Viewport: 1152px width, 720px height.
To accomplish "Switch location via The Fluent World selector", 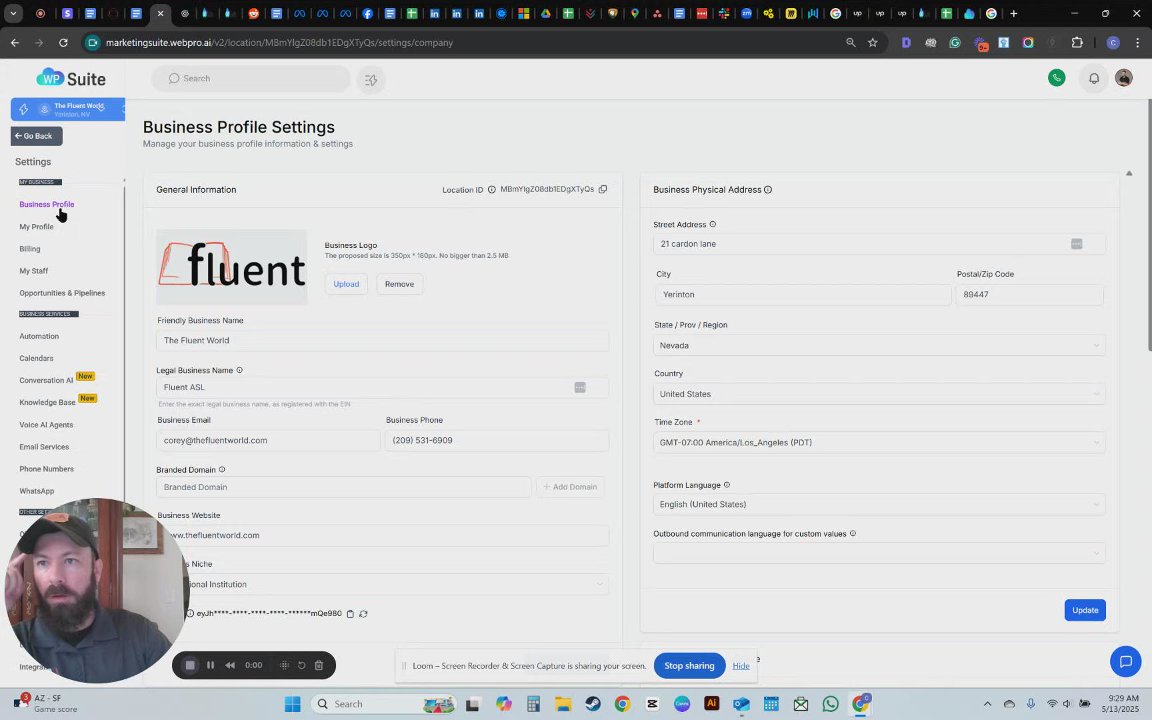I will point(68,109).
